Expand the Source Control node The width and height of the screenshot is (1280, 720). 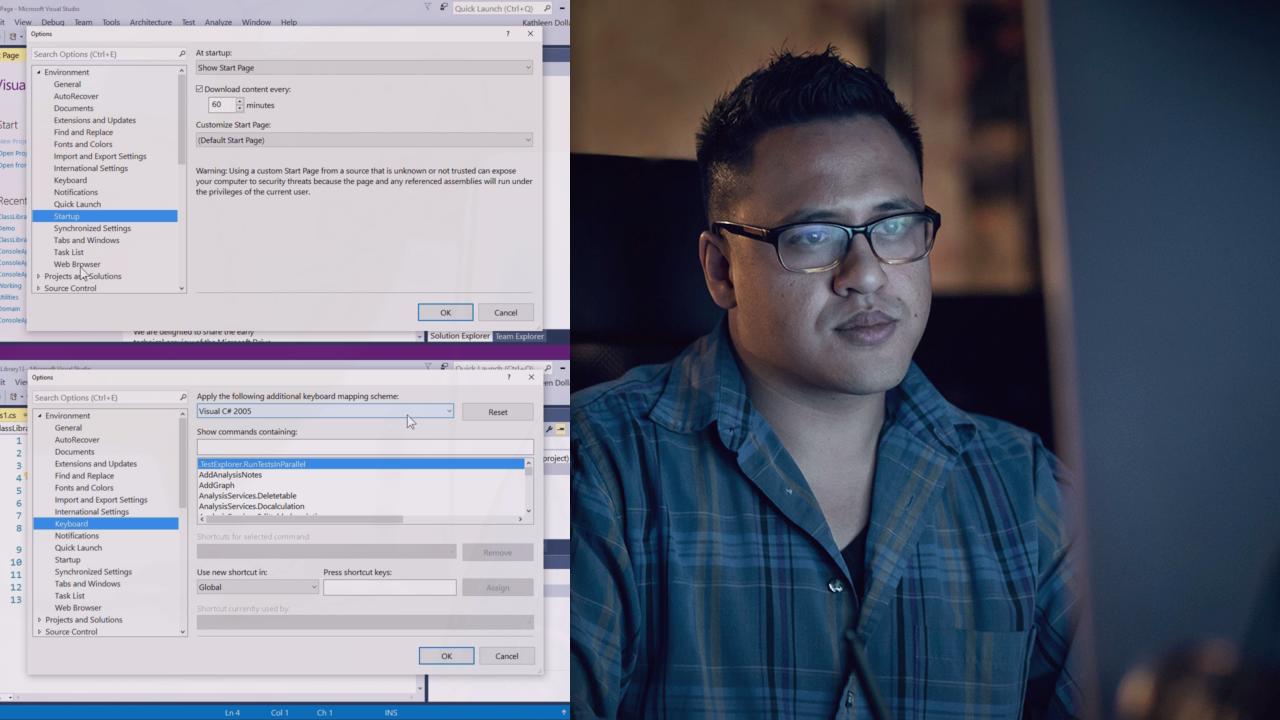point(38,288)
